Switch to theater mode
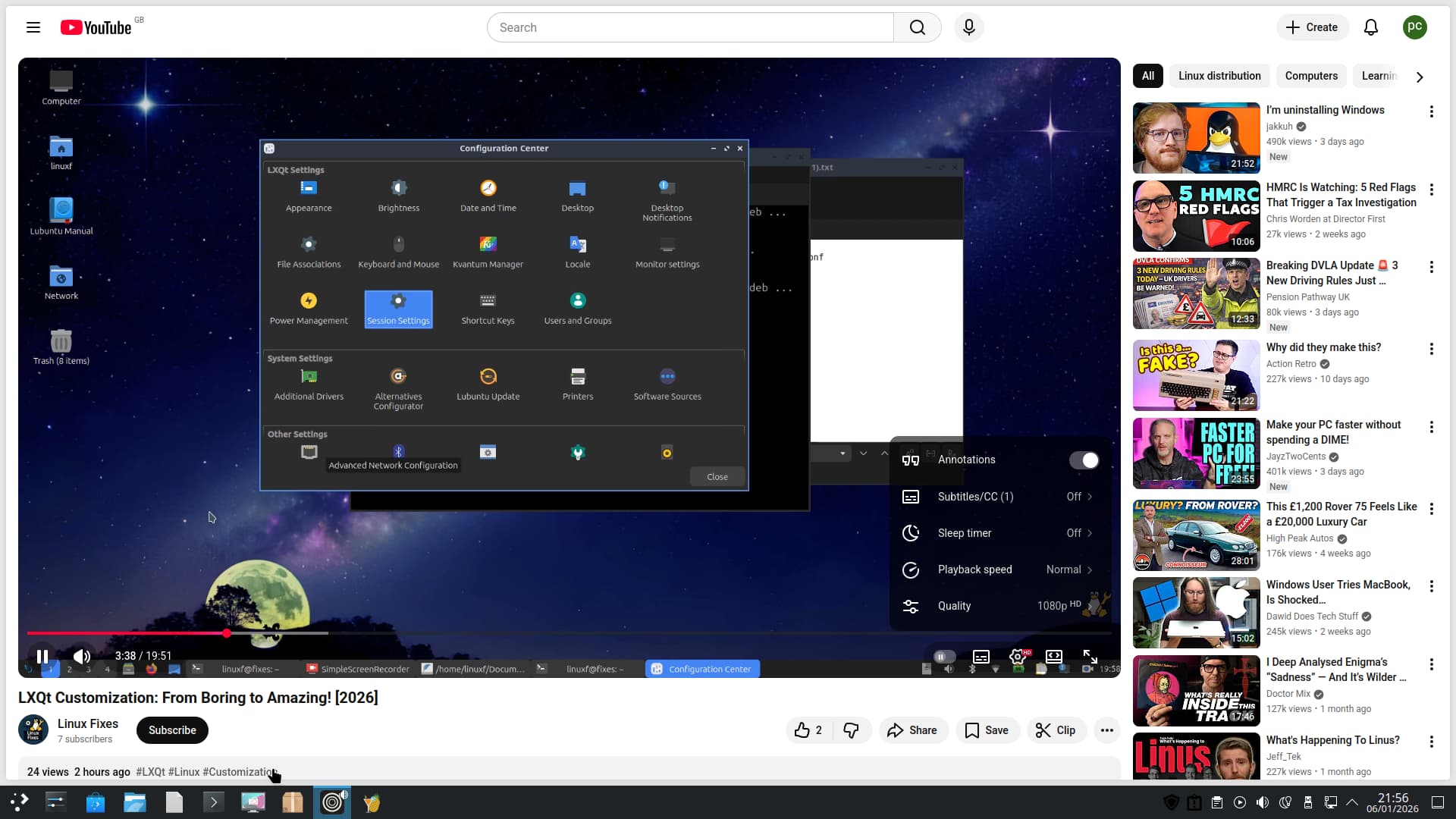The width and height of the screenshot is (1456, 819). (x=1054, y=657)
